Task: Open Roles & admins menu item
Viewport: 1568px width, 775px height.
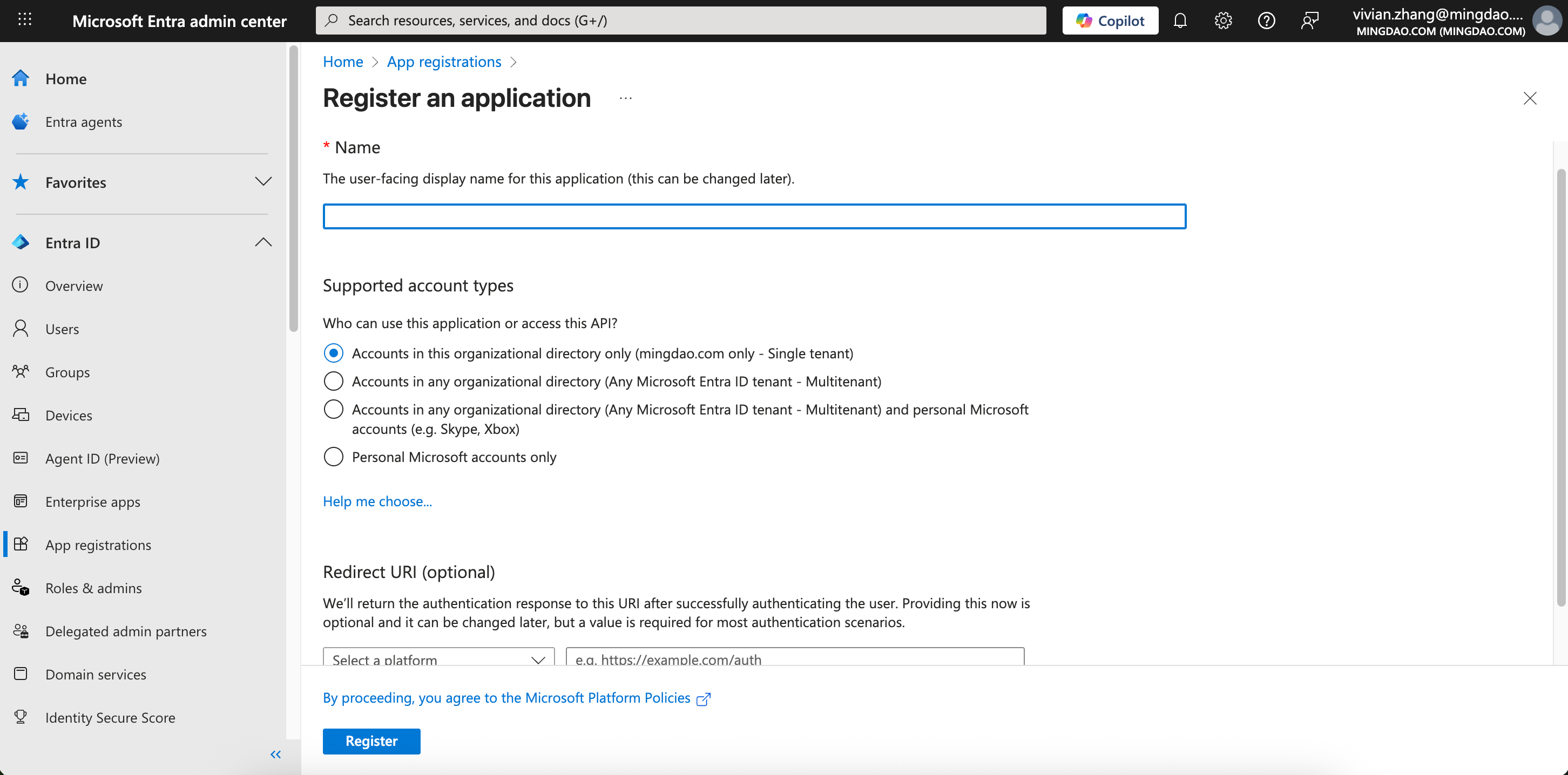Action: (x=93, y=588)
